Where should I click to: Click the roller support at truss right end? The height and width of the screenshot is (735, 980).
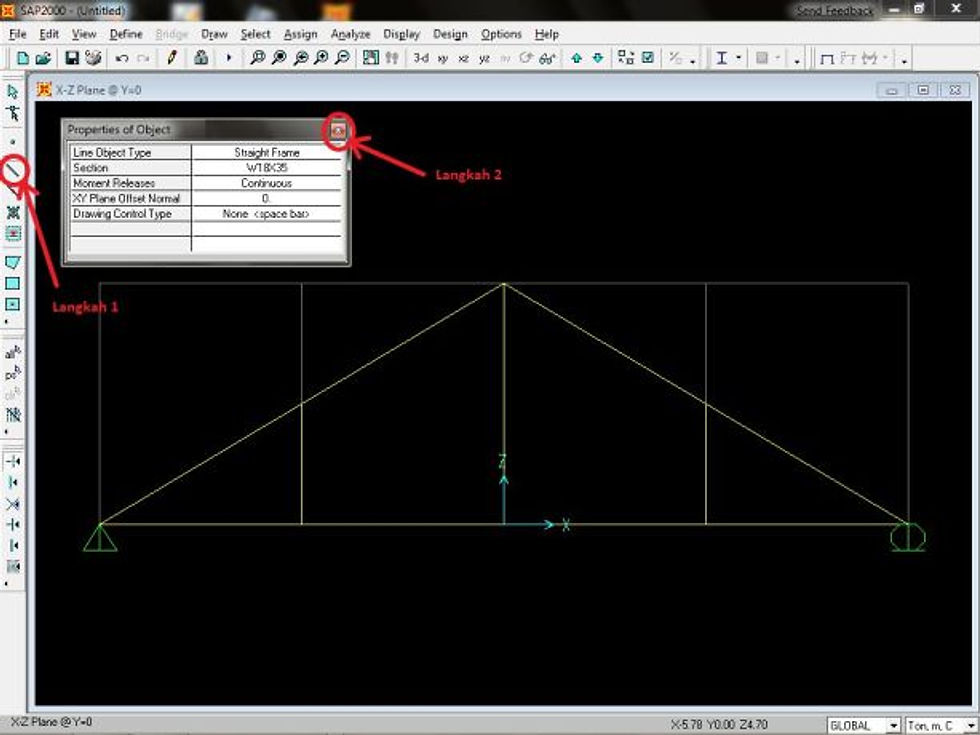(908, 538)
